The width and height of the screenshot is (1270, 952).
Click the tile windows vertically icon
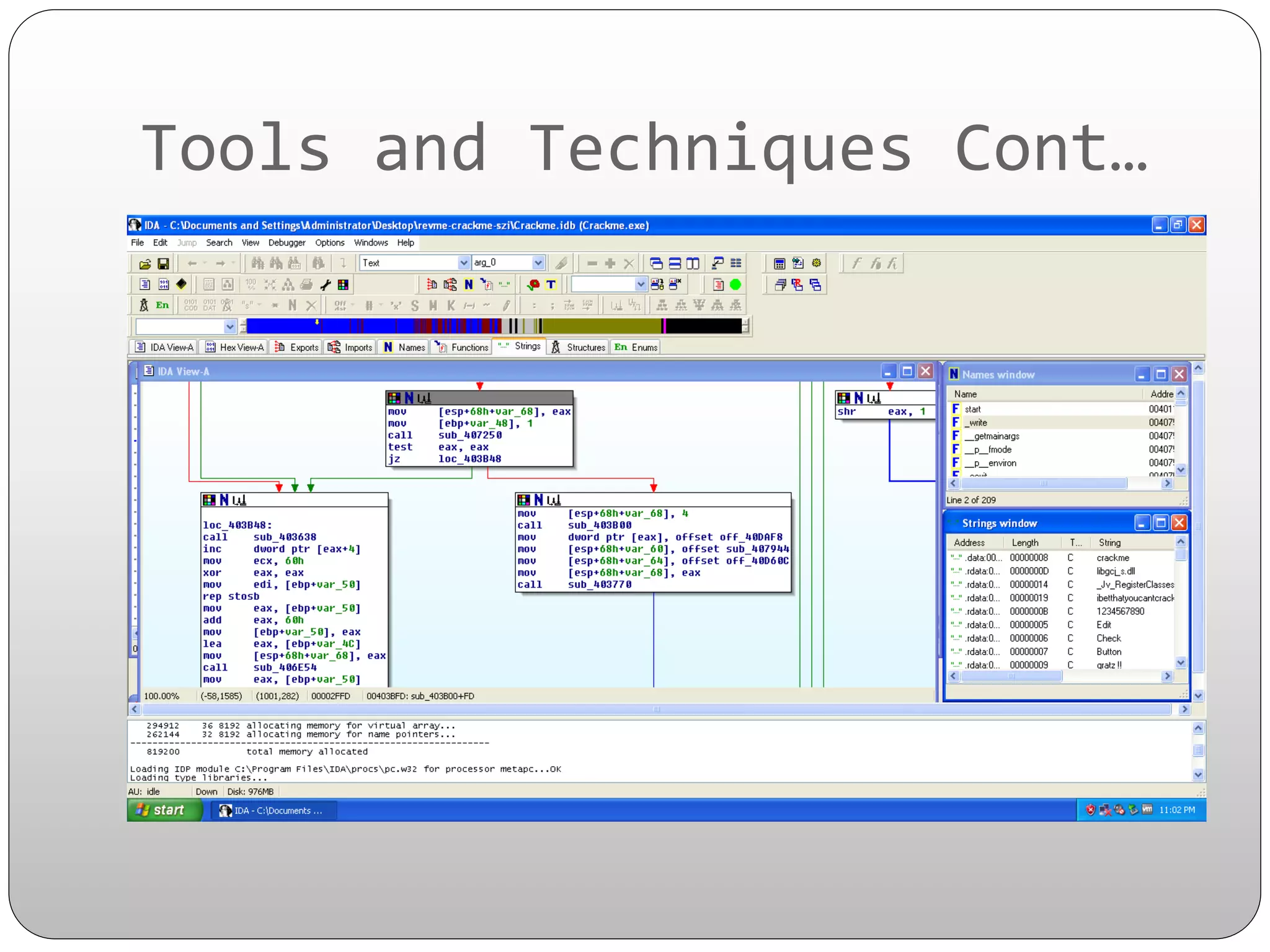(x=693, y=263)
